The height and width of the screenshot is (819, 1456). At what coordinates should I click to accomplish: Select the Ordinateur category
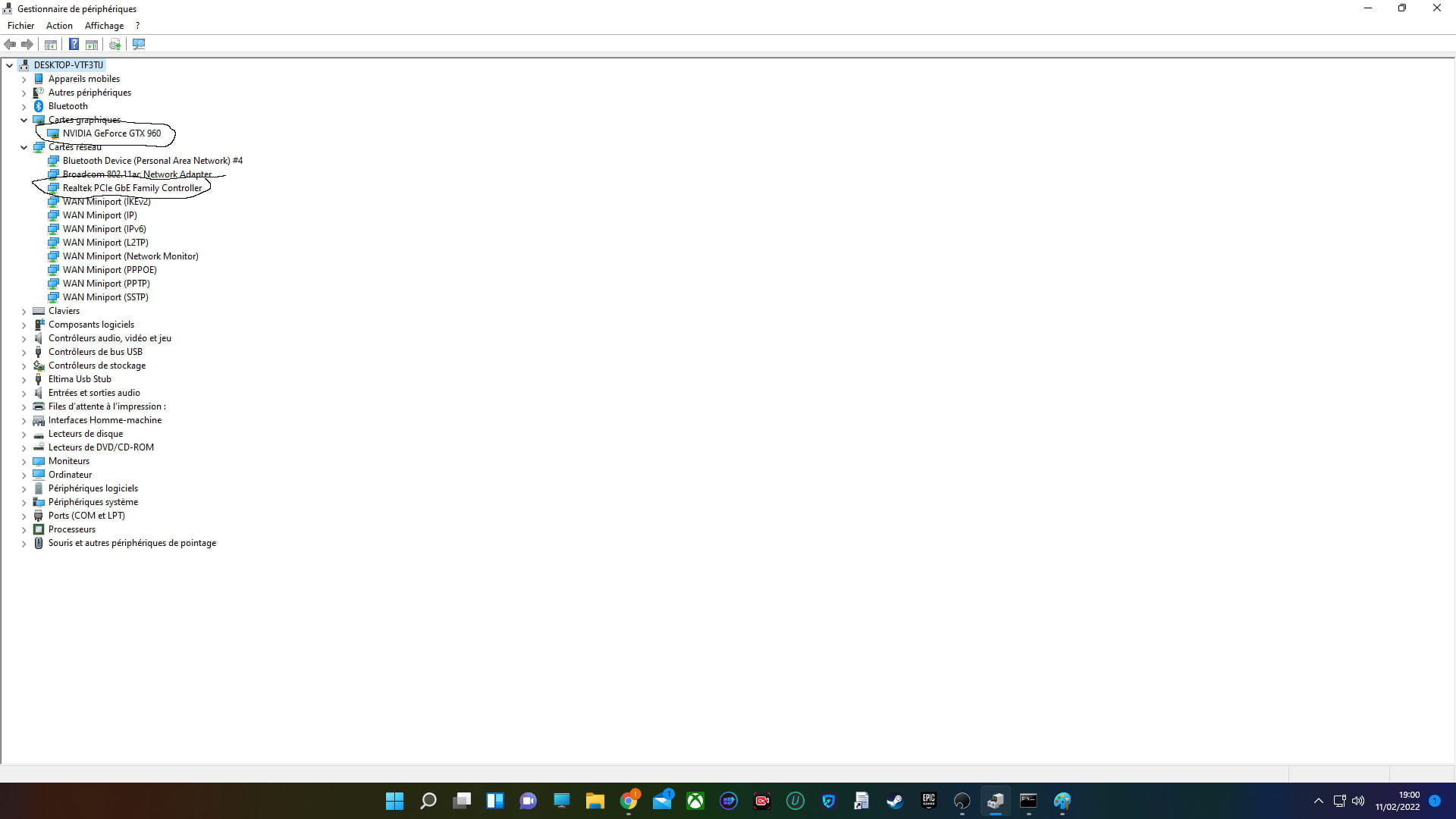tap(70, 475)
